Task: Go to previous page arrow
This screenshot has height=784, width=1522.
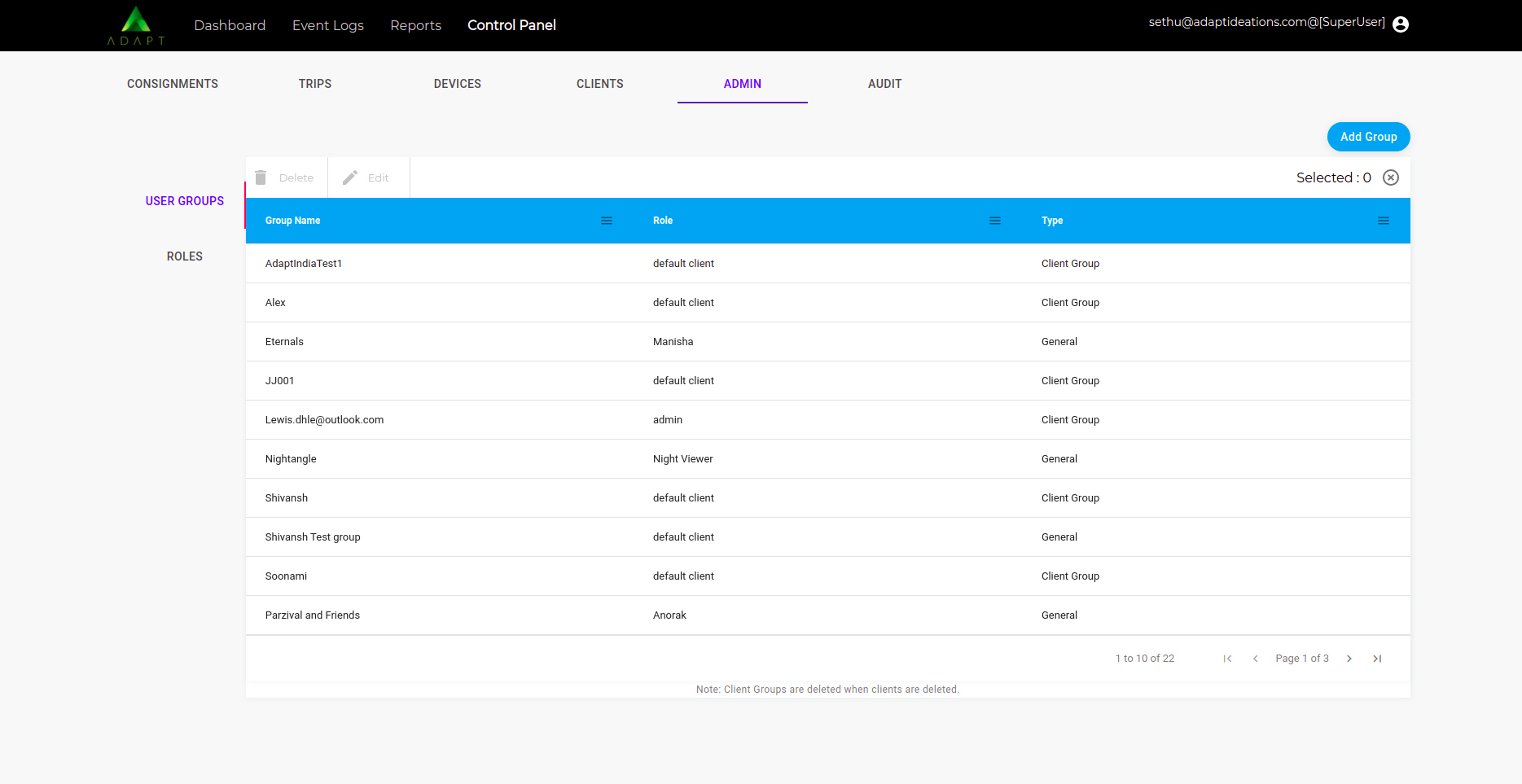Action: [1255, 659]
